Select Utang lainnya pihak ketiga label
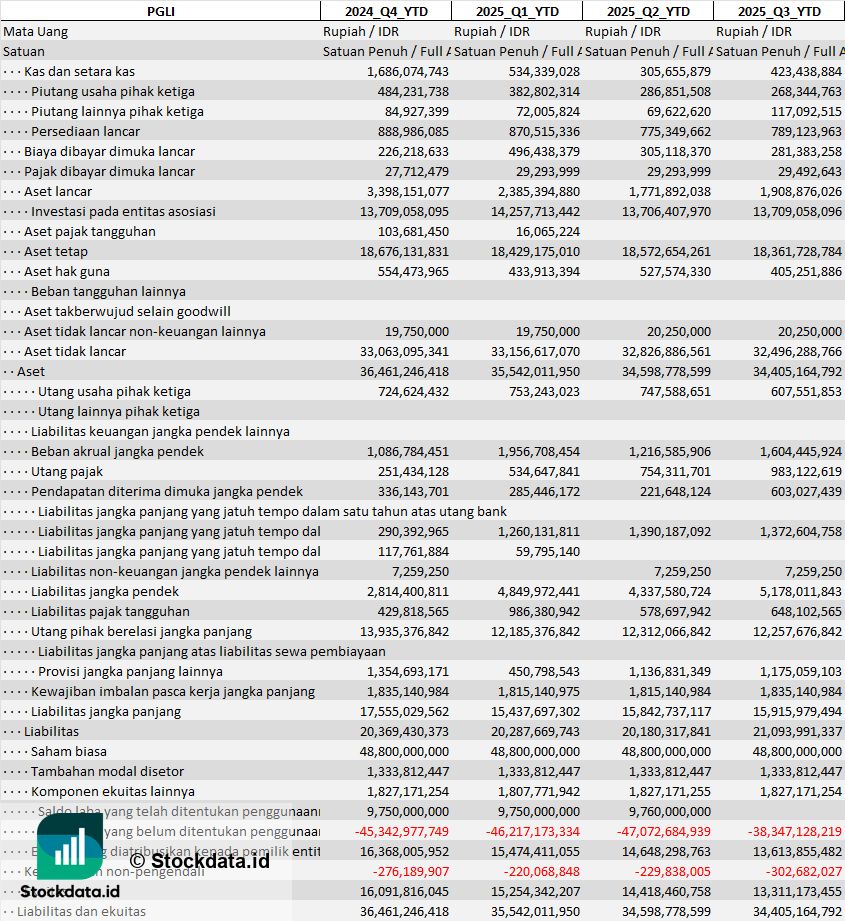Screen dimensions: 845x921 point(119,411)
